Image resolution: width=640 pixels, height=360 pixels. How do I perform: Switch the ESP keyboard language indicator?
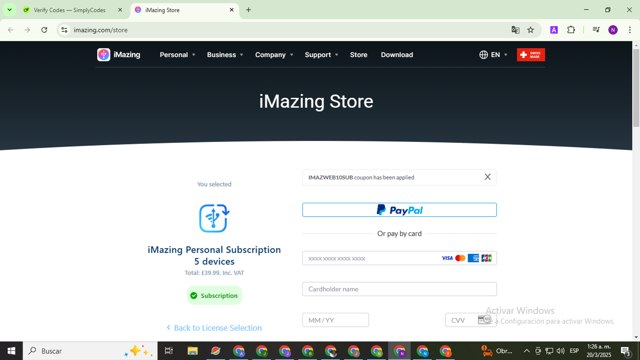pos(574,351)
